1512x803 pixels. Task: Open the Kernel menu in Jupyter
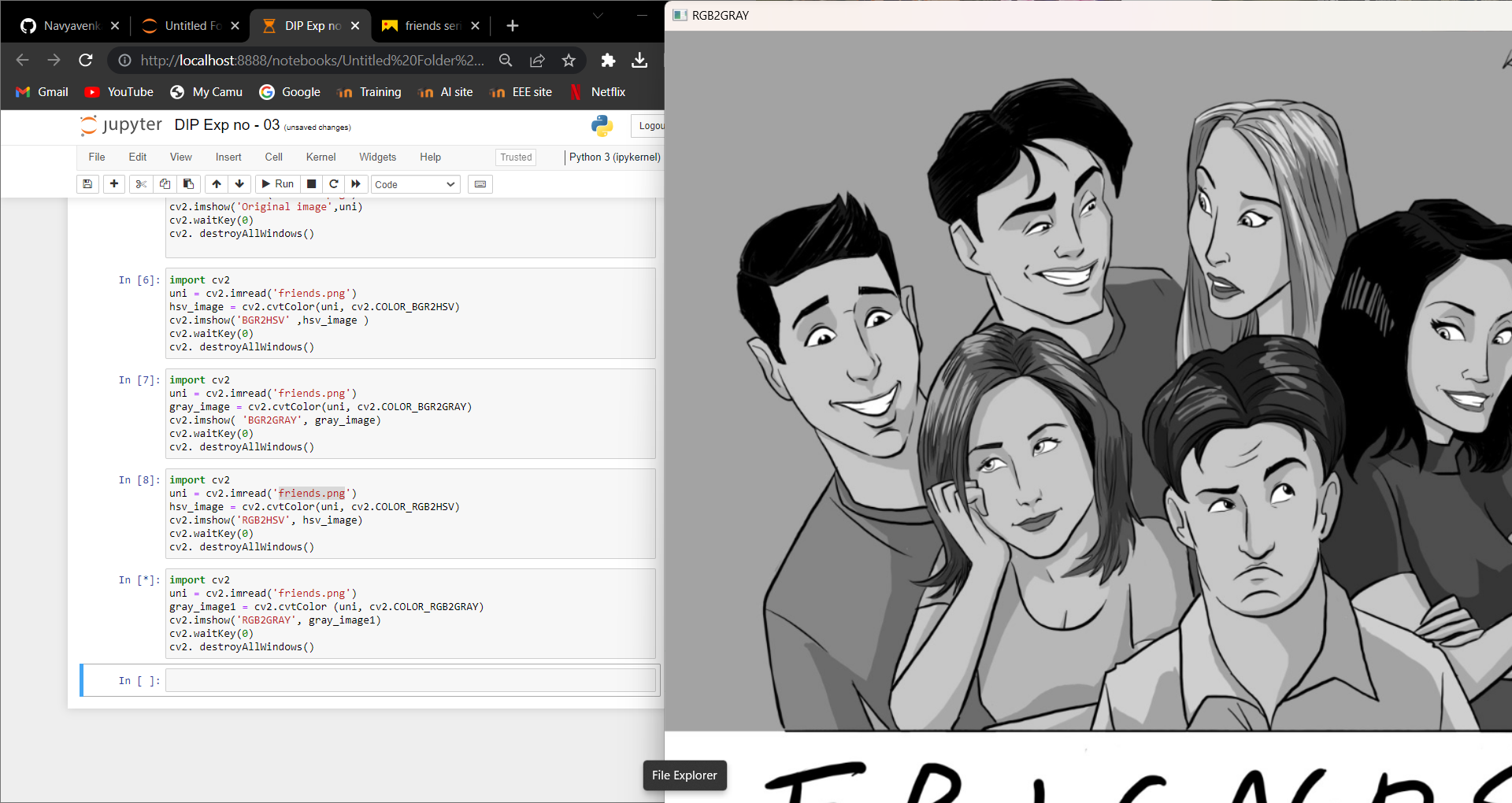click(x=321, y=157)
